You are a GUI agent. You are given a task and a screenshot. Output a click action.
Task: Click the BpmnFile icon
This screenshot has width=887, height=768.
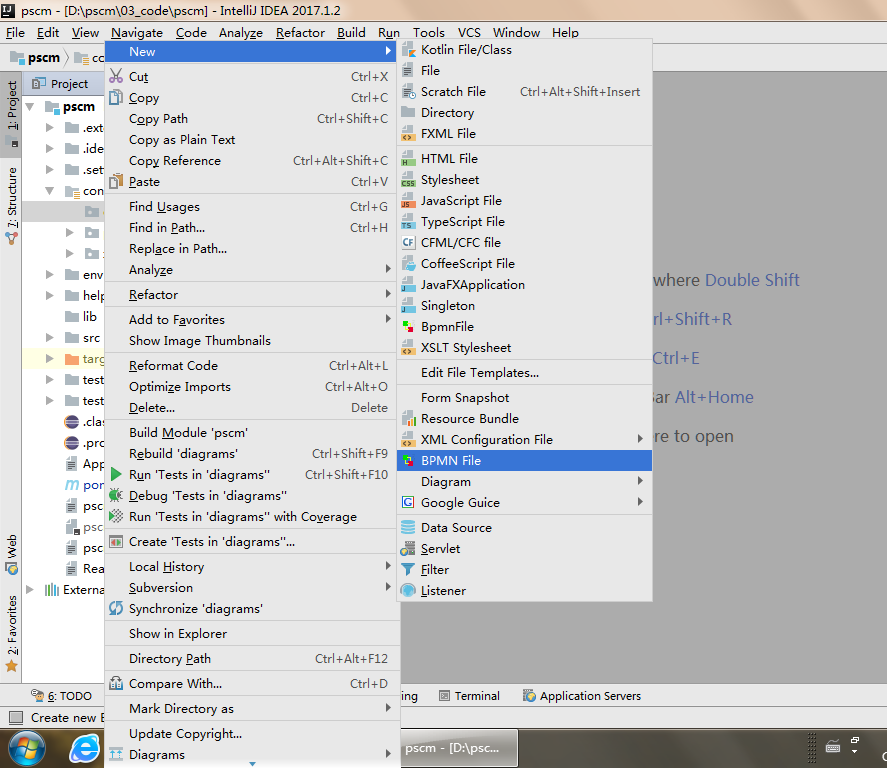point(408,326)
